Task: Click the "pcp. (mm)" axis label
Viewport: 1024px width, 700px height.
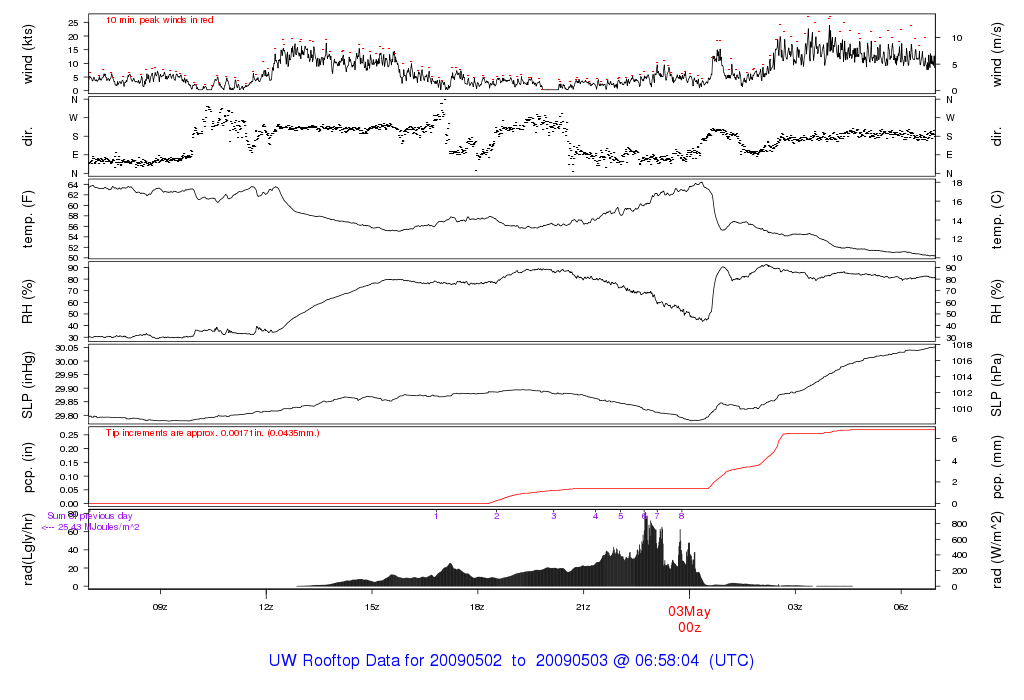Action: (997, 467)
